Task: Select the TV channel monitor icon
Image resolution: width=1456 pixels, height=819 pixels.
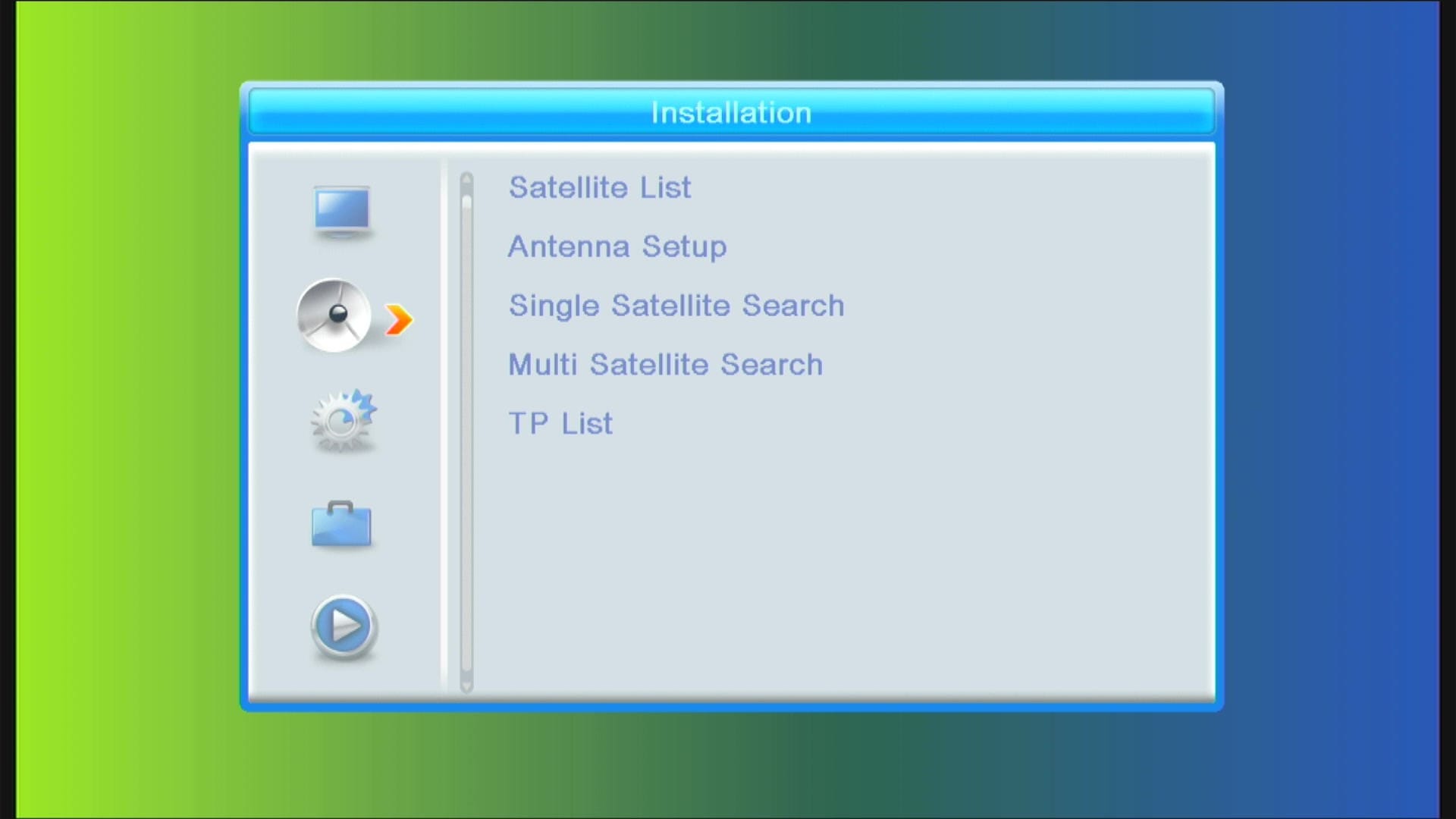Action: point(342,212)
